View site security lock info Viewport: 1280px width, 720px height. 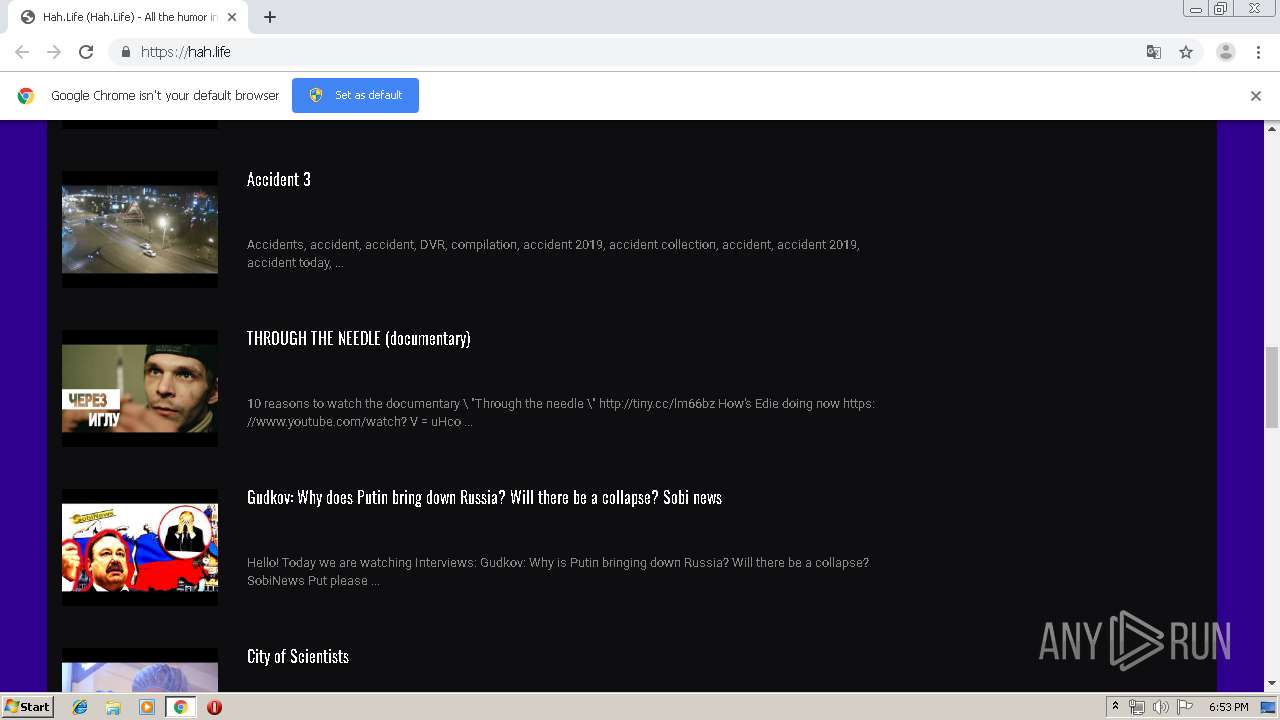[x=125, y=52]
